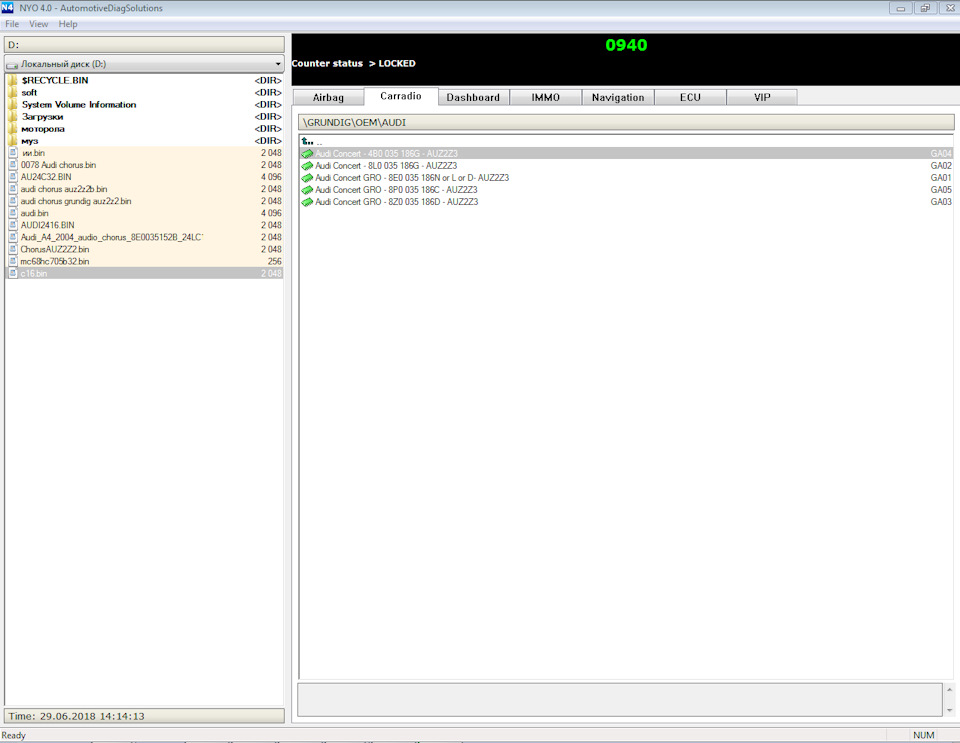This screenshot has height=743, width=960.
Task: Go to the Navigation tab
Action: point(618,97)
